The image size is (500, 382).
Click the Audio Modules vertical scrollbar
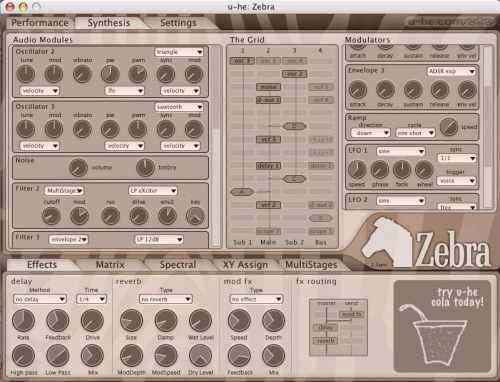coord(216,147)
